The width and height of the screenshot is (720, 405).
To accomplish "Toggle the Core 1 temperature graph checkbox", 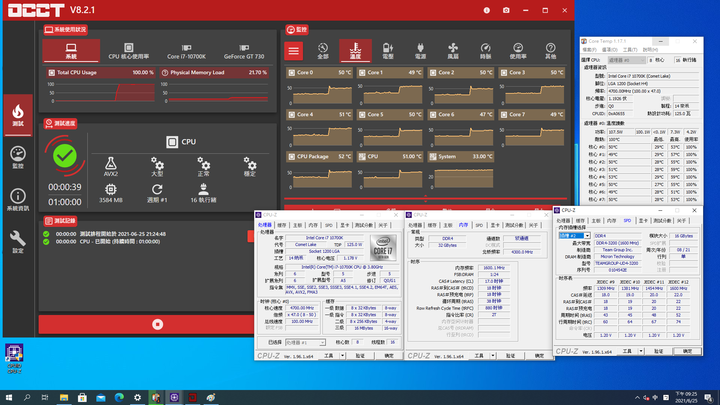I will coord(362,73).
